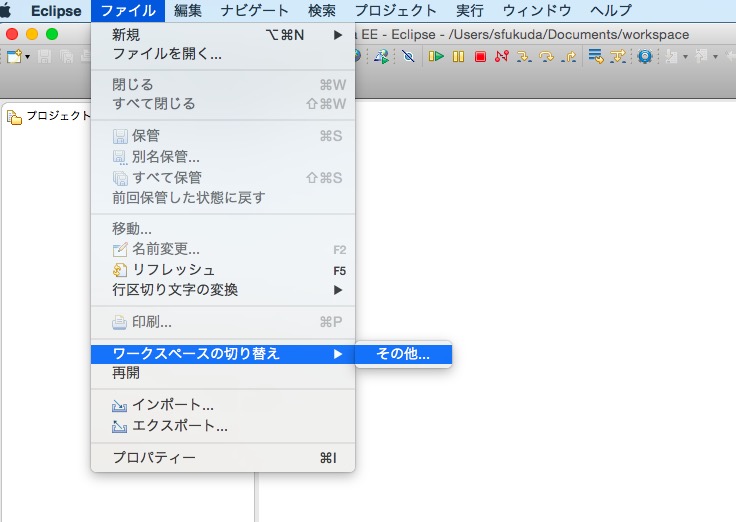Click the Step Into icon
This screenshot has height=522, width=736.
(x=523, y=57)
